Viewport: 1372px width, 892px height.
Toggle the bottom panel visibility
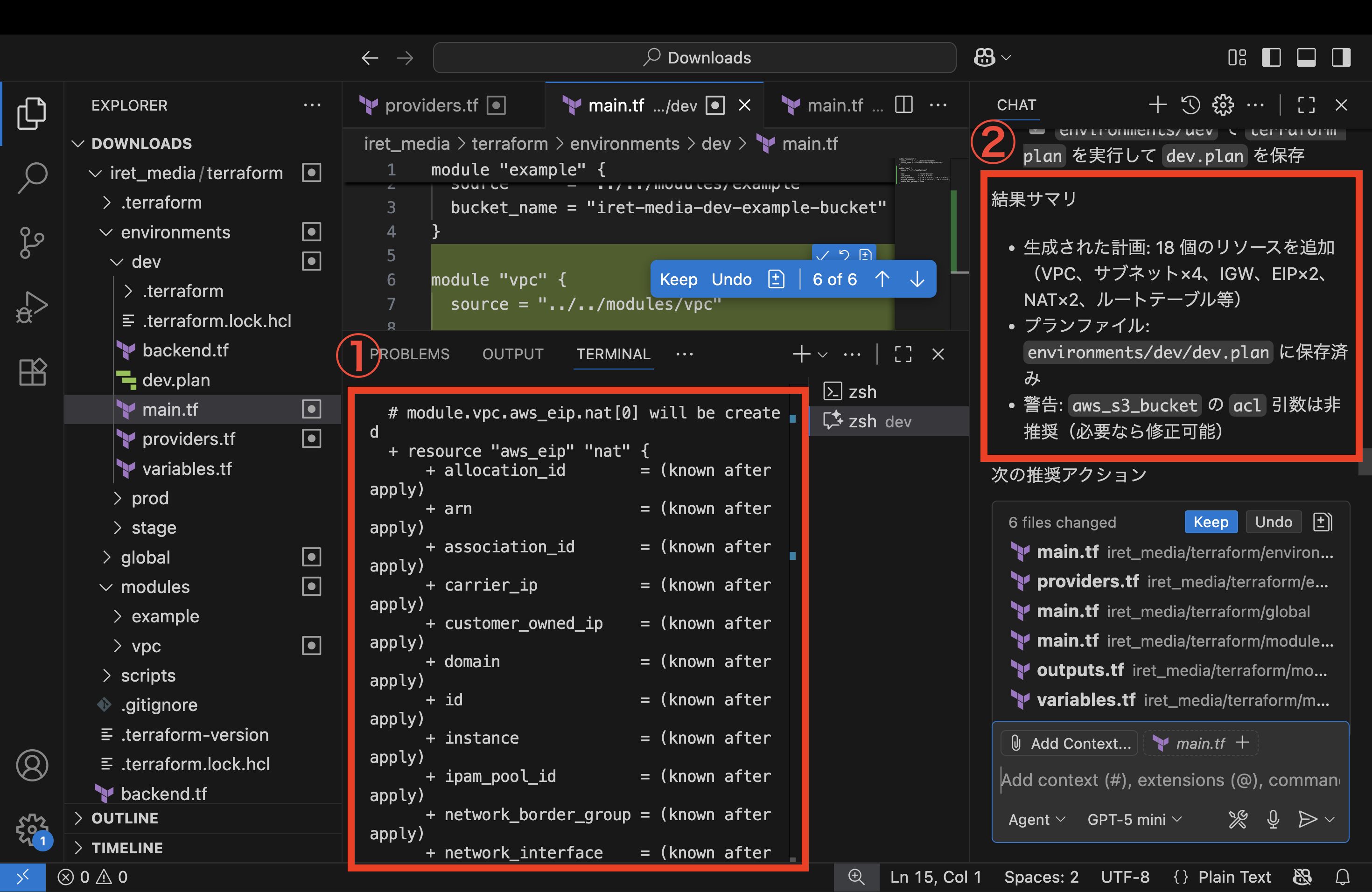click(x=1306, y=58)
